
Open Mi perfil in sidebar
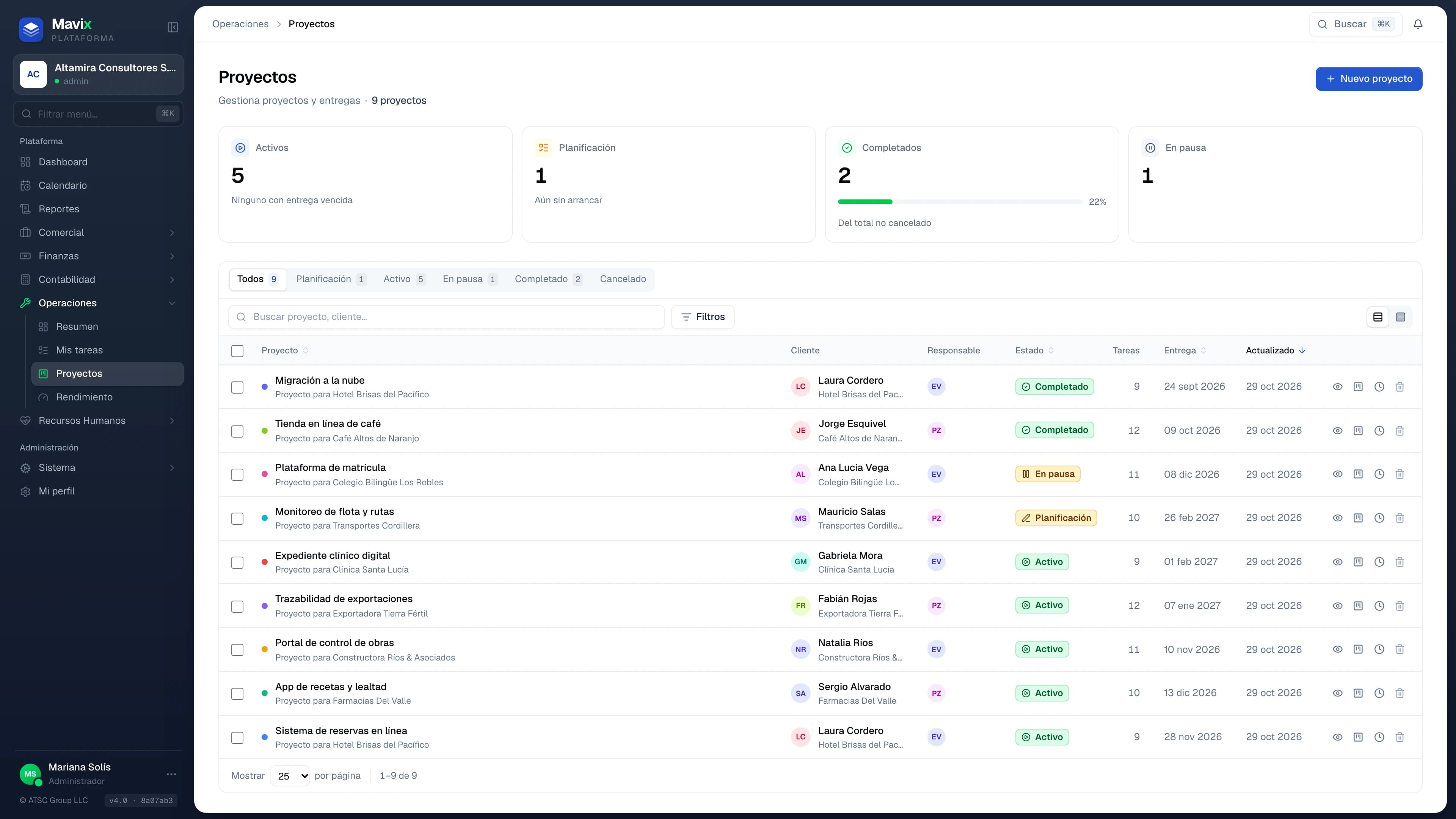coord(98,491)
